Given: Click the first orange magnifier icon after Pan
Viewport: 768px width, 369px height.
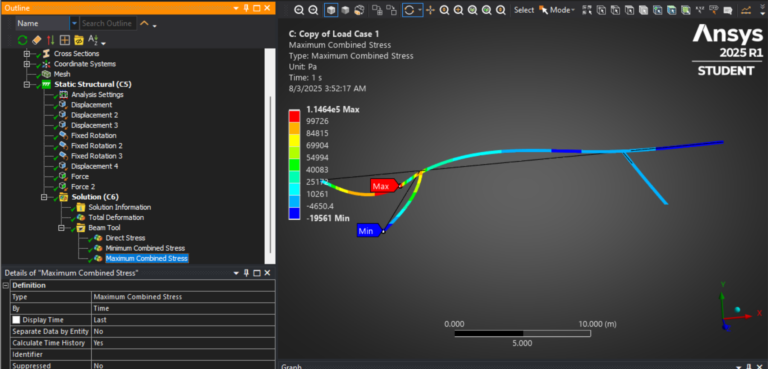Looking at the screenshot, I should pos(444,10).
